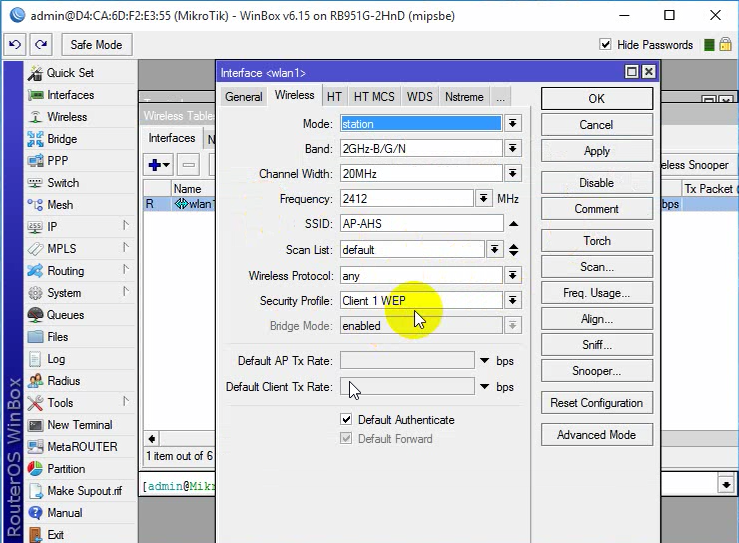Select Interfaces tab in Wireless Tables

172,138
